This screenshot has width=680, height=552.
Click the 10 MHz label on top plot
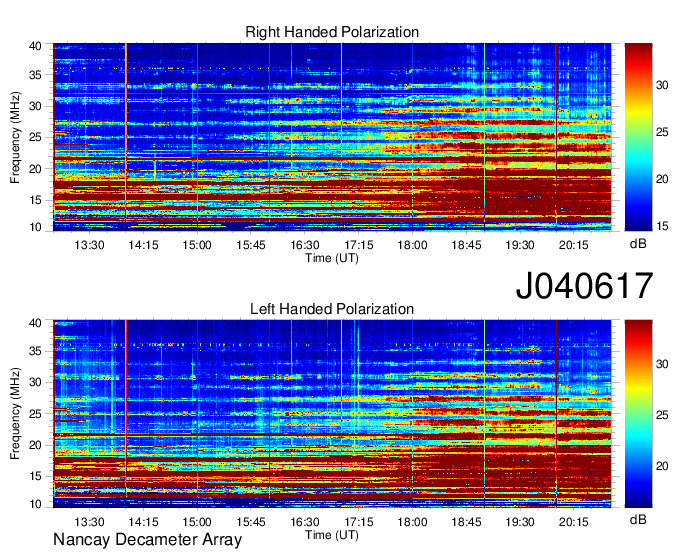35,227
